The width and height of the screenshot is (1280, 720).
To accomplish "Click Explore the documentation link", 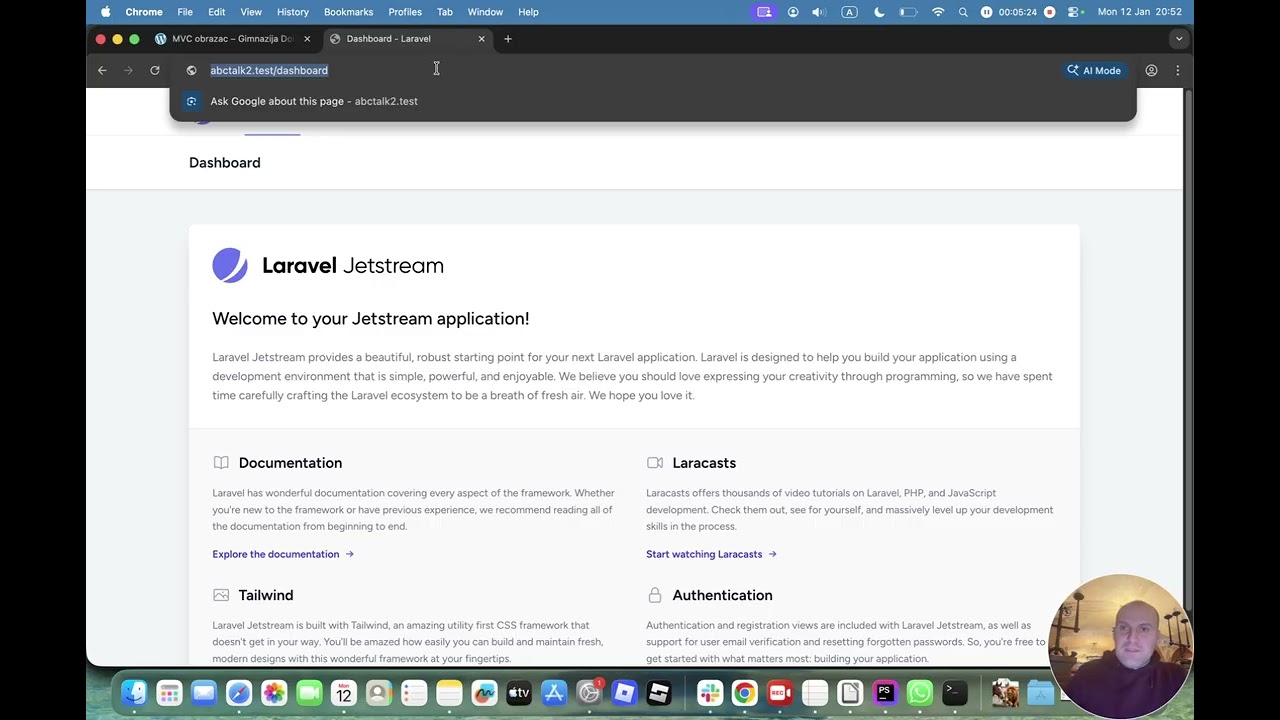I will (283, 554).
